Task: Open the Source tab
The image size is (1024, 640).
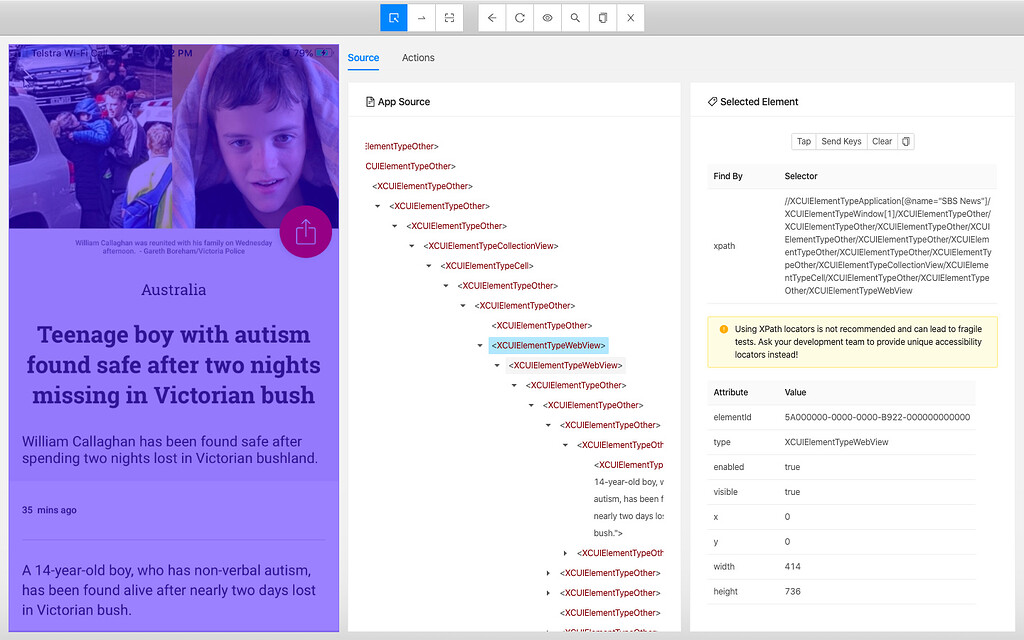Action: (x=363, y=57)
